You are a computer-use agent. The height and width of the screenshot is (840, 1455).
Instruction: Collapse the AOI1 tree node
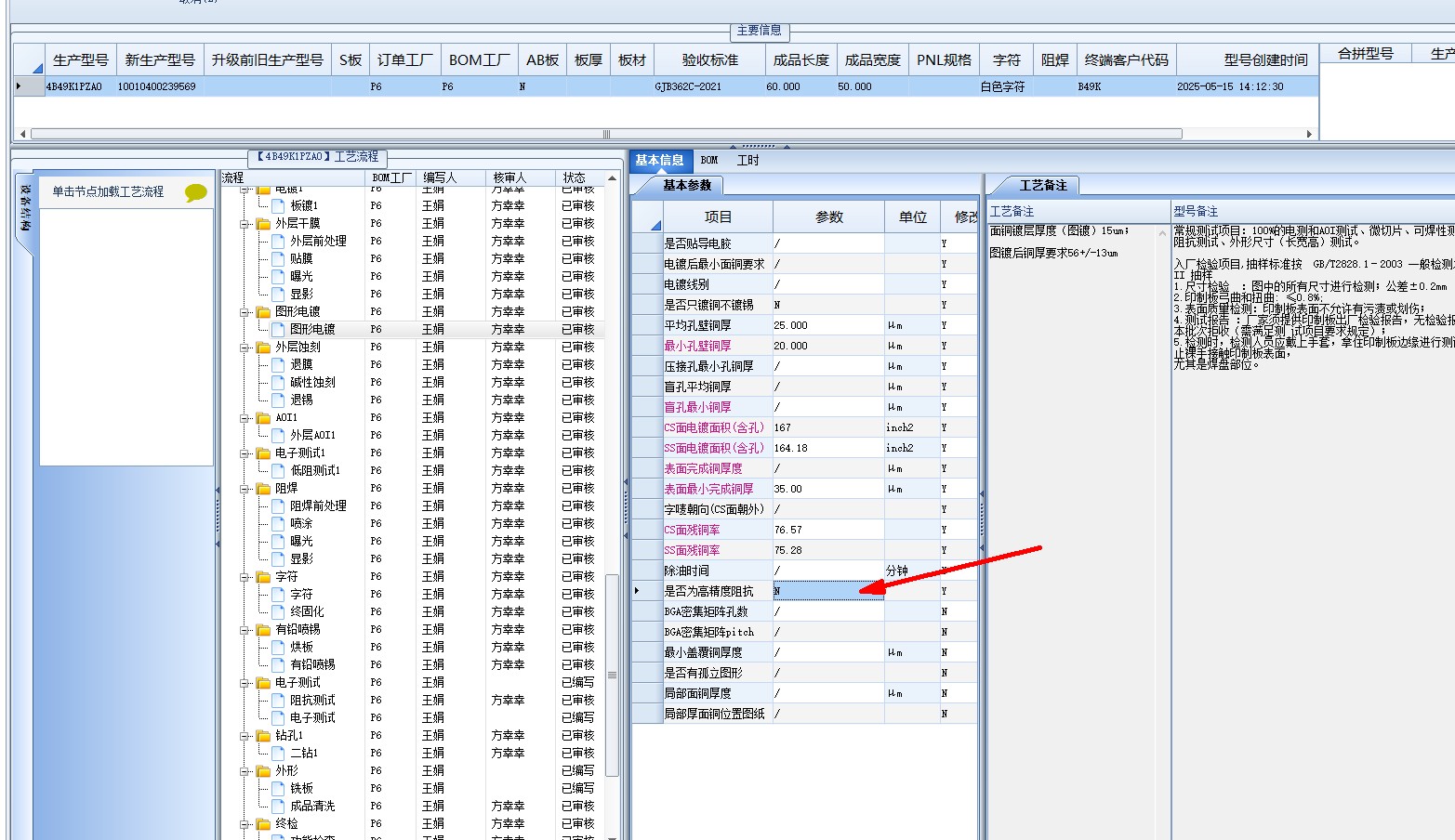pyautogui.click(x=245, y=418)
